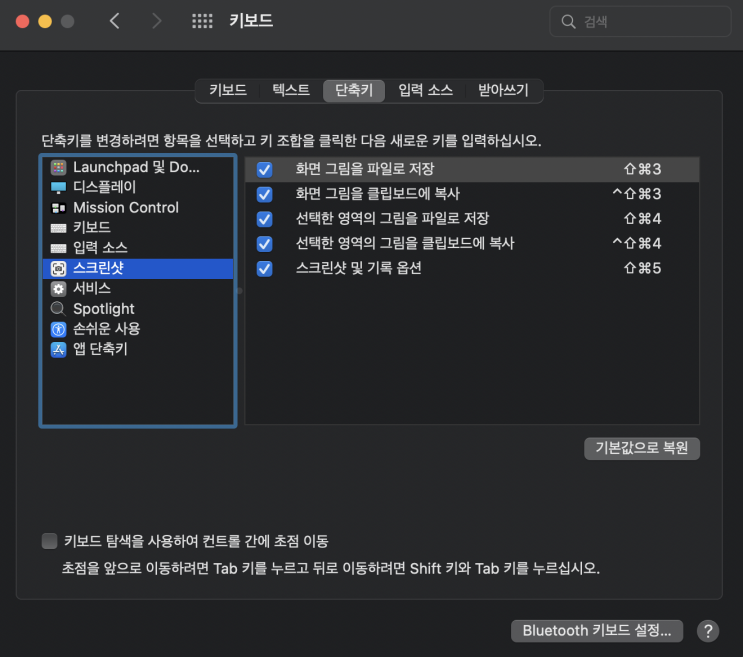Open the 받아쓰기 tab
This screenshot has width=743, height=657.
[503, 90]
